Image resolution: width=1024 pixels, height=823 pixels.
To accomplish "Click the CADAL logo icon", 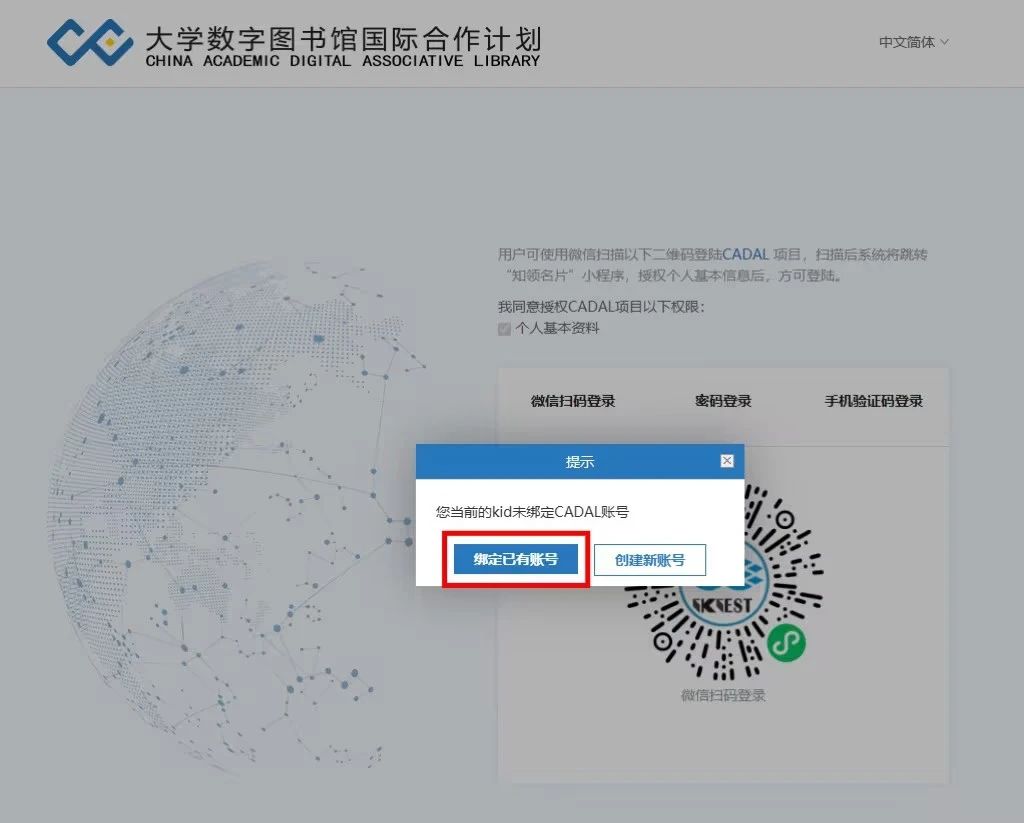I will point(90,42).
